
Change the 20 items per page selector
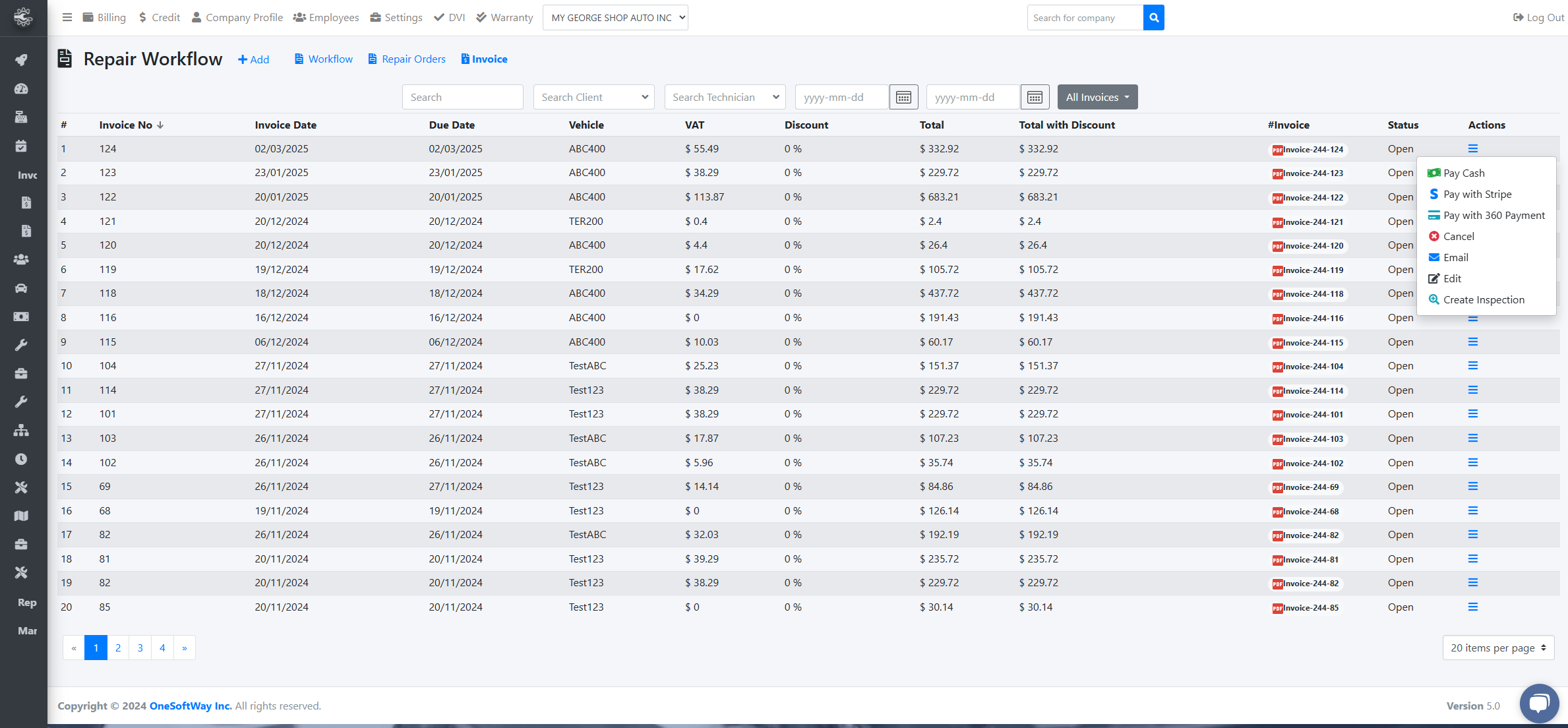click(1498, 648)
